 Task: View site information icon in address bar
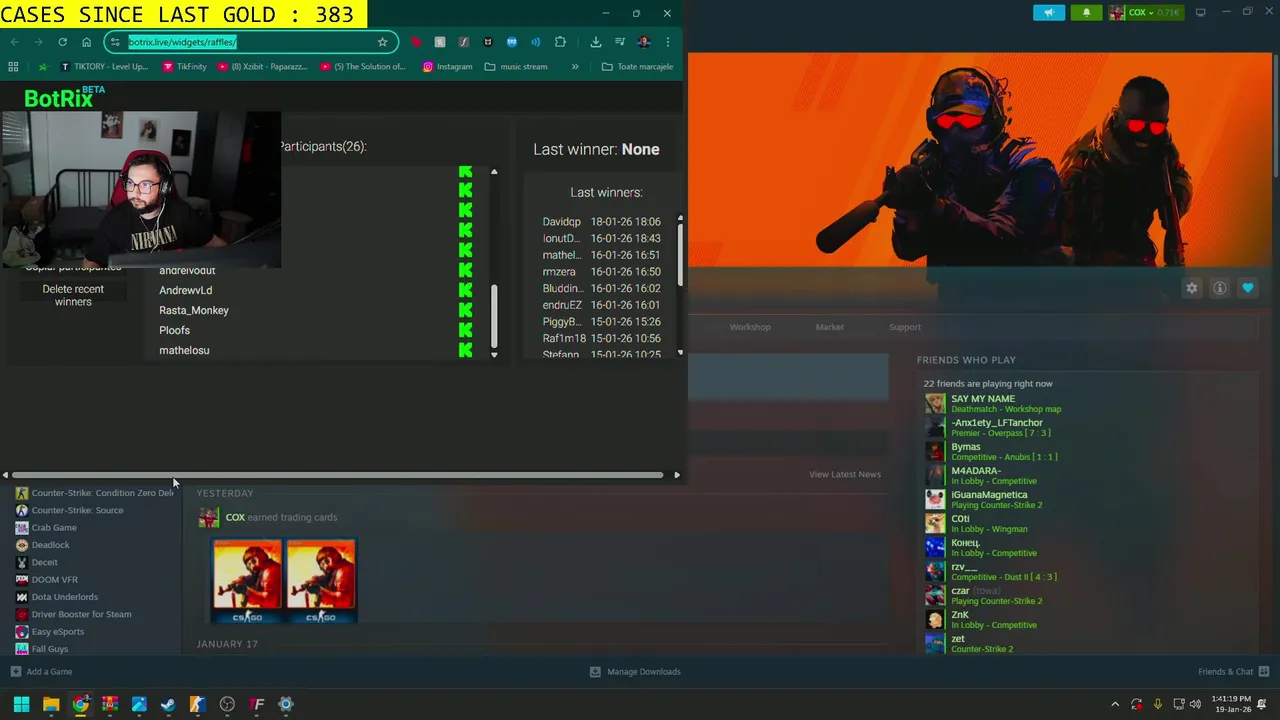coord(115,42)
